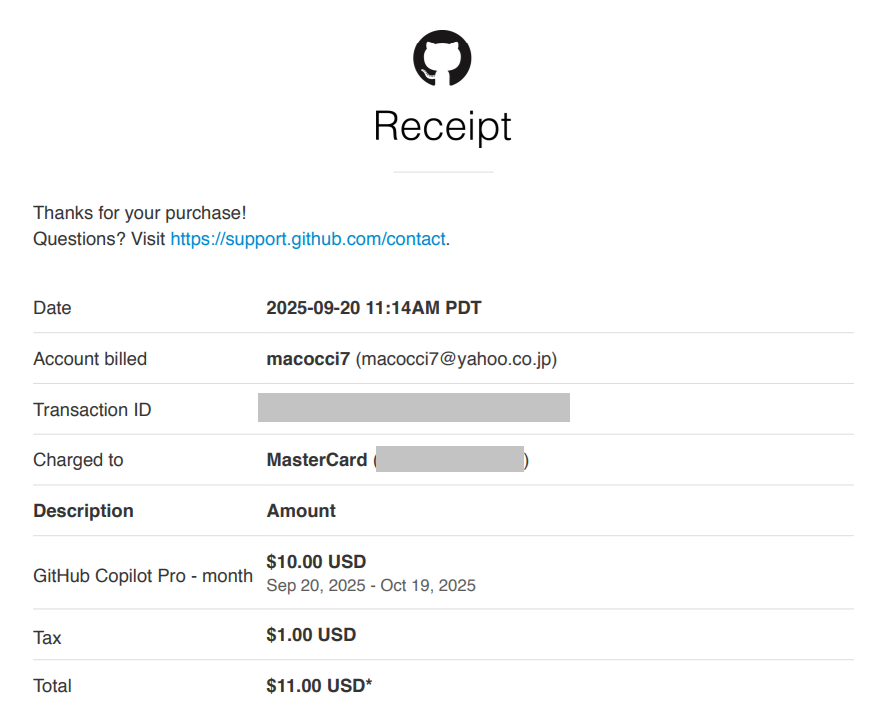
Task: Click the Description column header
Action: coord(83,511)
